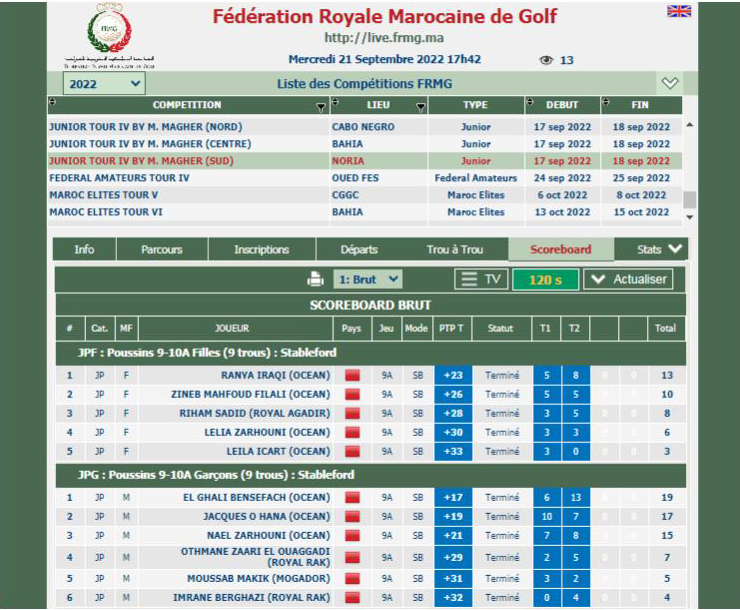Click the TV mode button
740x610 pixels.
click(480, 280)
